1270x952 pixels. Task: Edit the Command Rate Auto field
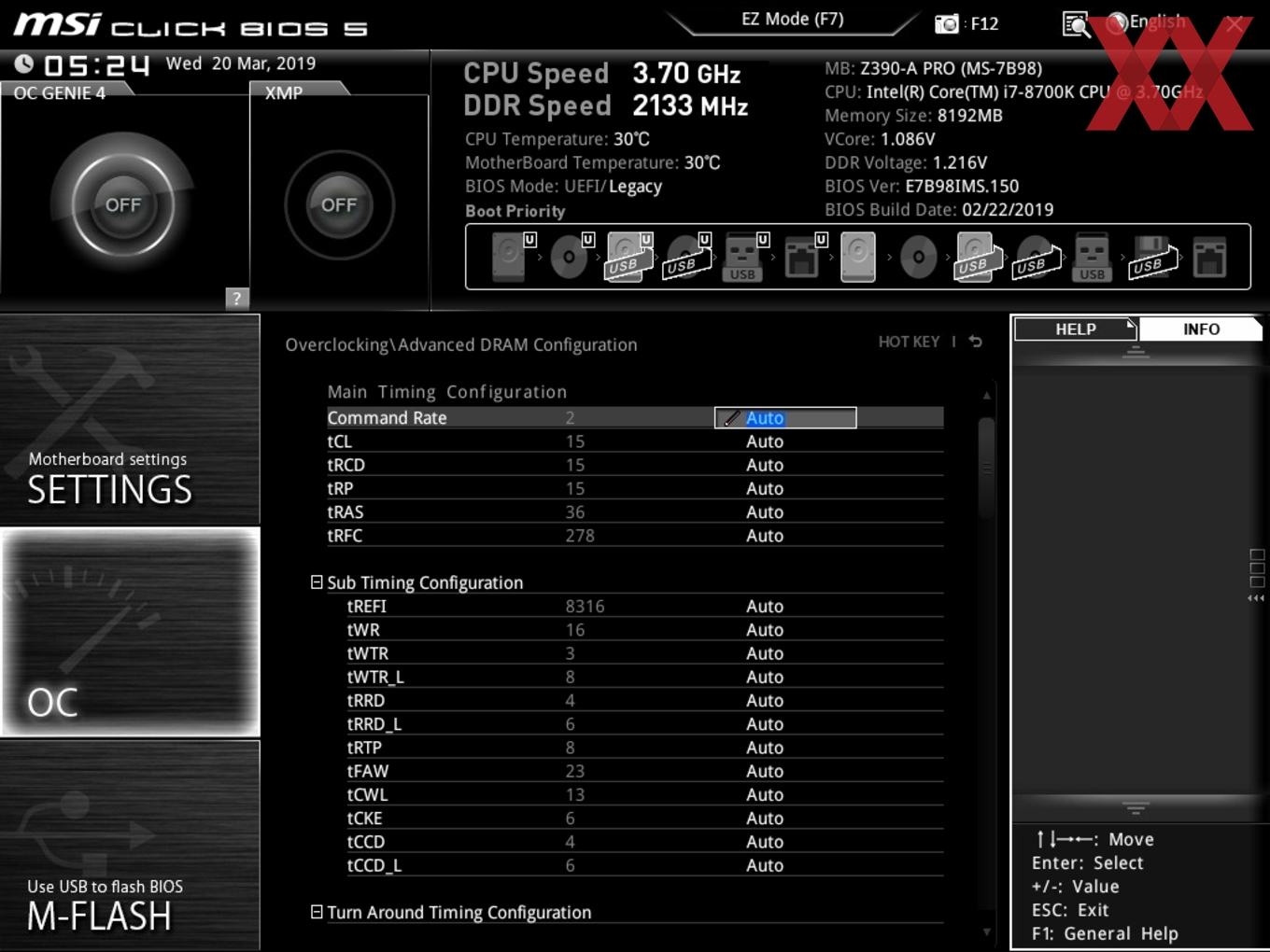pos(785,418)
